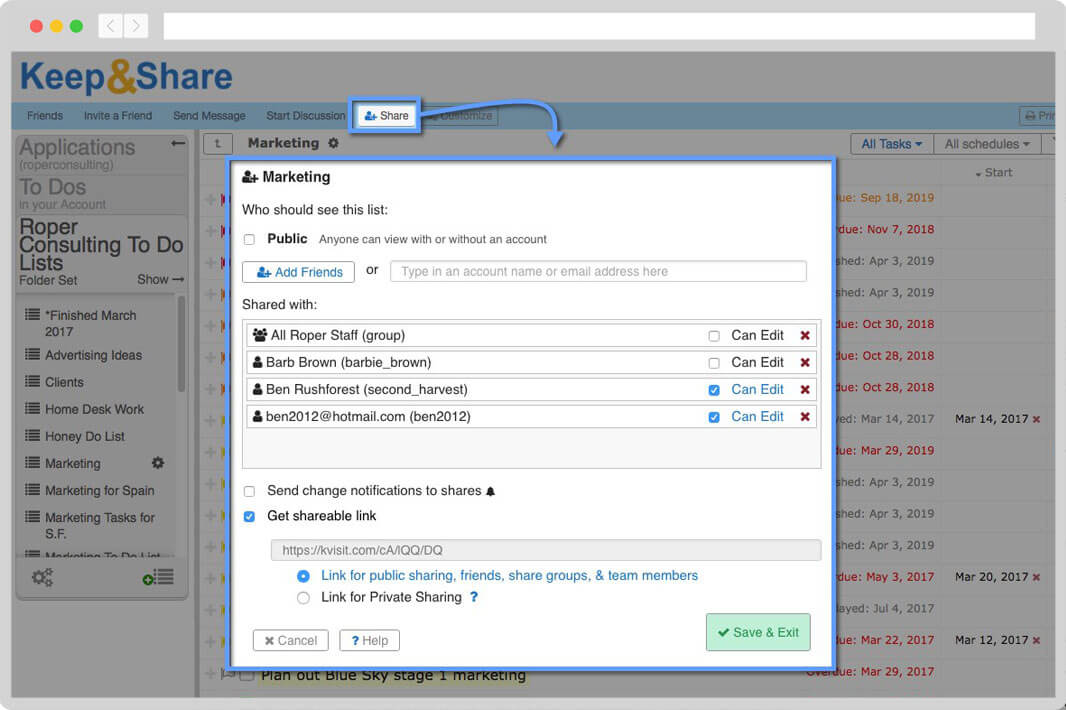Enable the Public checkbox

tap(250, 239)
